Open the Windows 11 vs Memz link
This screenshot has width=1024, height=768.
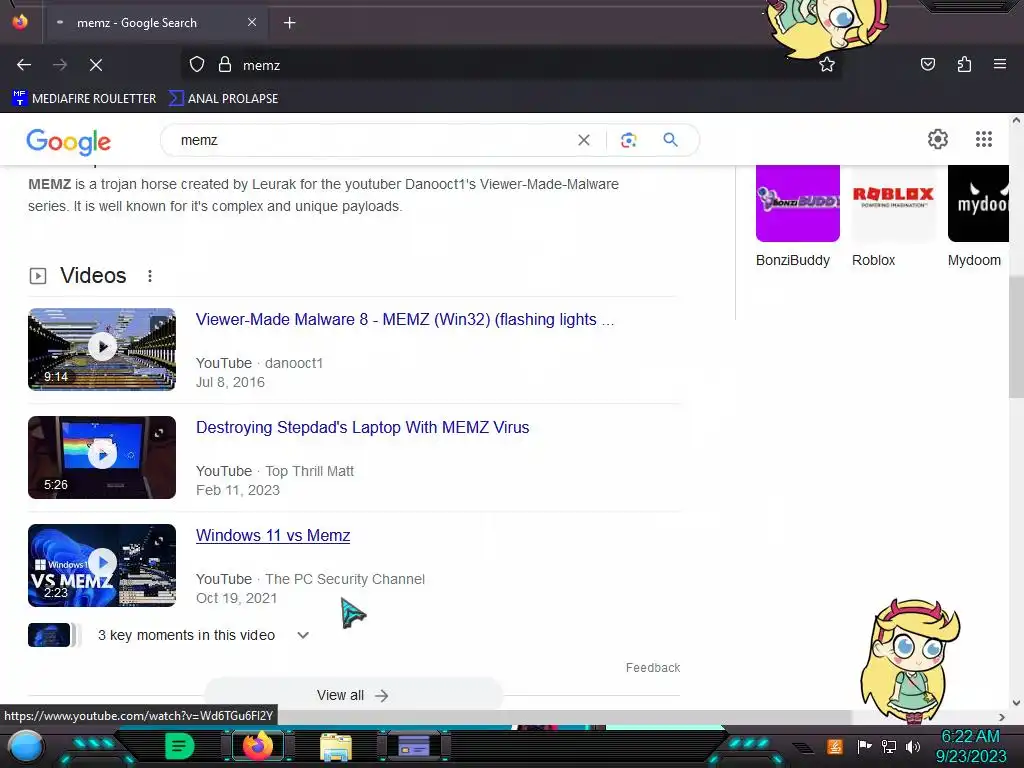pyautogui.click(x=273, y=536)
